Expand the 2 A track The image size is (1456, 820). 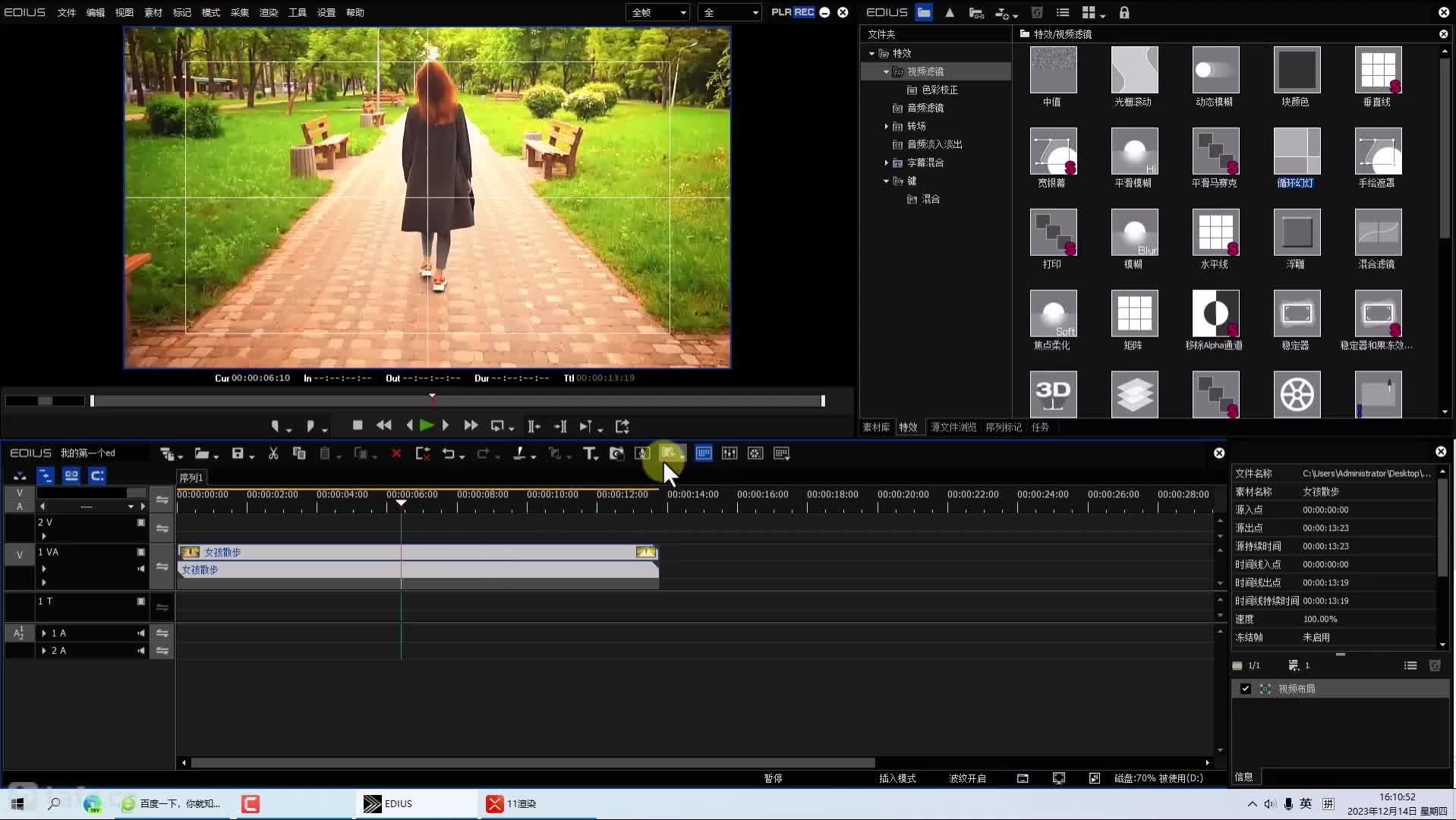pos(44,651)
